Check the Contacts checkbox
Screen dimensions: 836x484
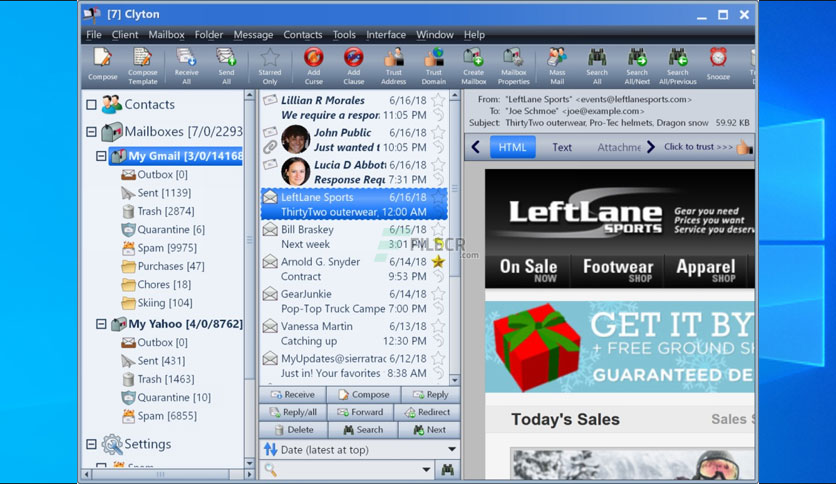[91, 104]
